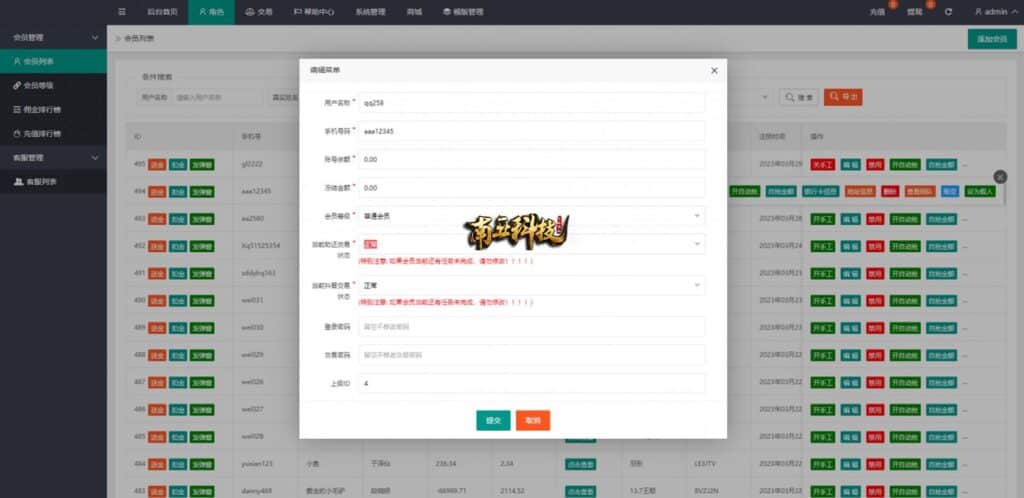The image size is (1024, 498).
Task: Click the login password field
Action: point(532,327)
